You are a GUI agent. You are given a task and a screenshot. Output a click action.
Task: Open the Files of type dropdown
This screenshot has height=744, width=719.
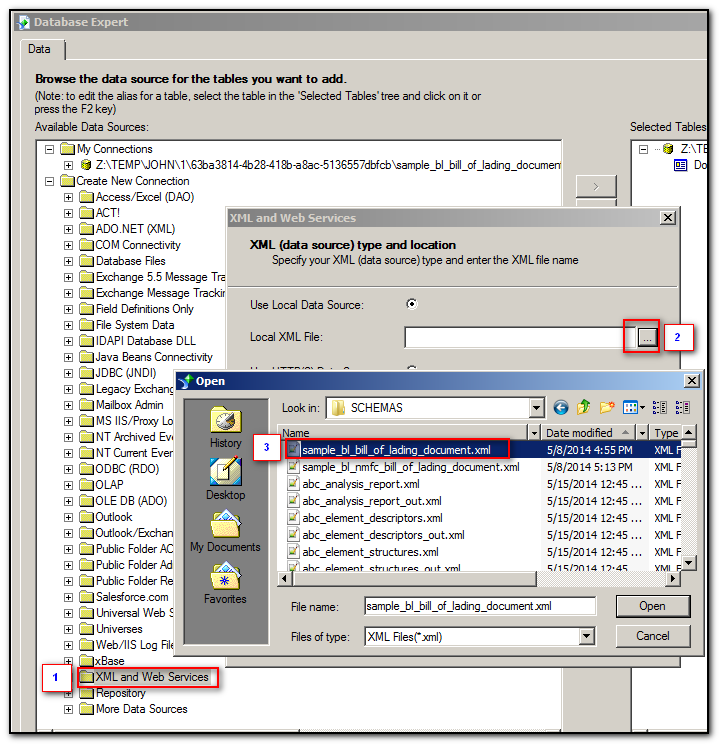pyautogui.click(x=586, y=636)
